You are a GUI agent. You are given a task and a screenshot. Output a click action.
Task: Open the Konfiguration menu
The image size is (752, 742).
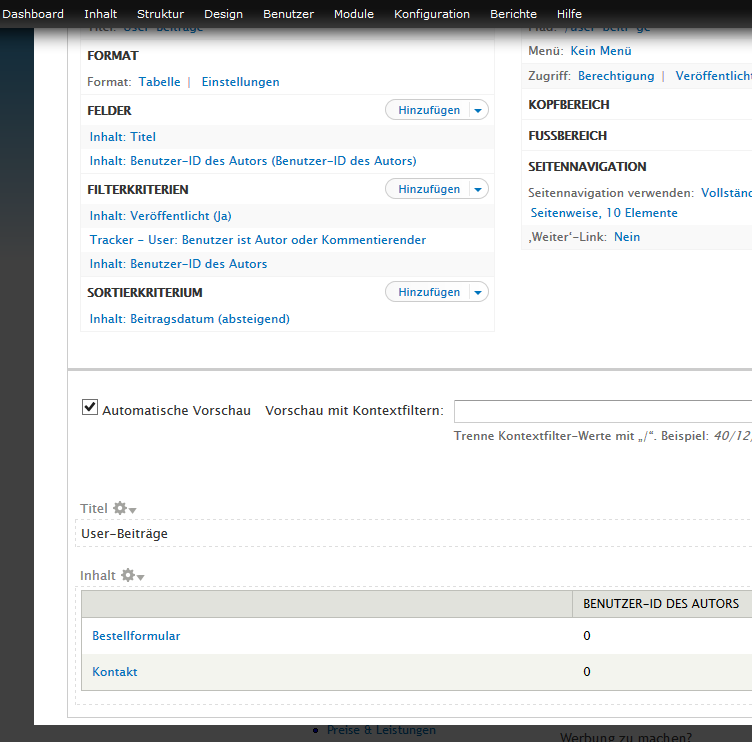click(431, 14)
